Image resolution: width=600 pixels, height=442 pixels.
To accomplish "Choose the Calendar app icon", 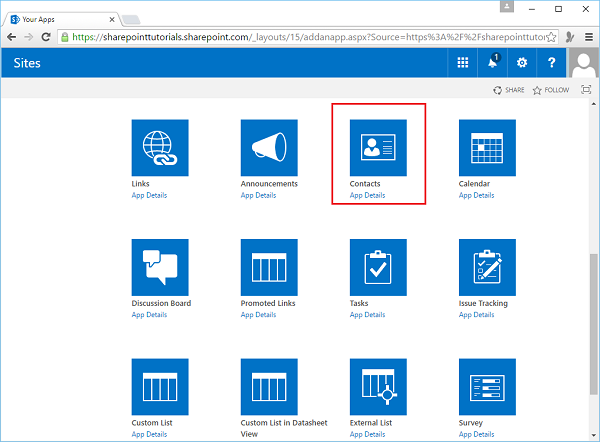I will [487, 148].
